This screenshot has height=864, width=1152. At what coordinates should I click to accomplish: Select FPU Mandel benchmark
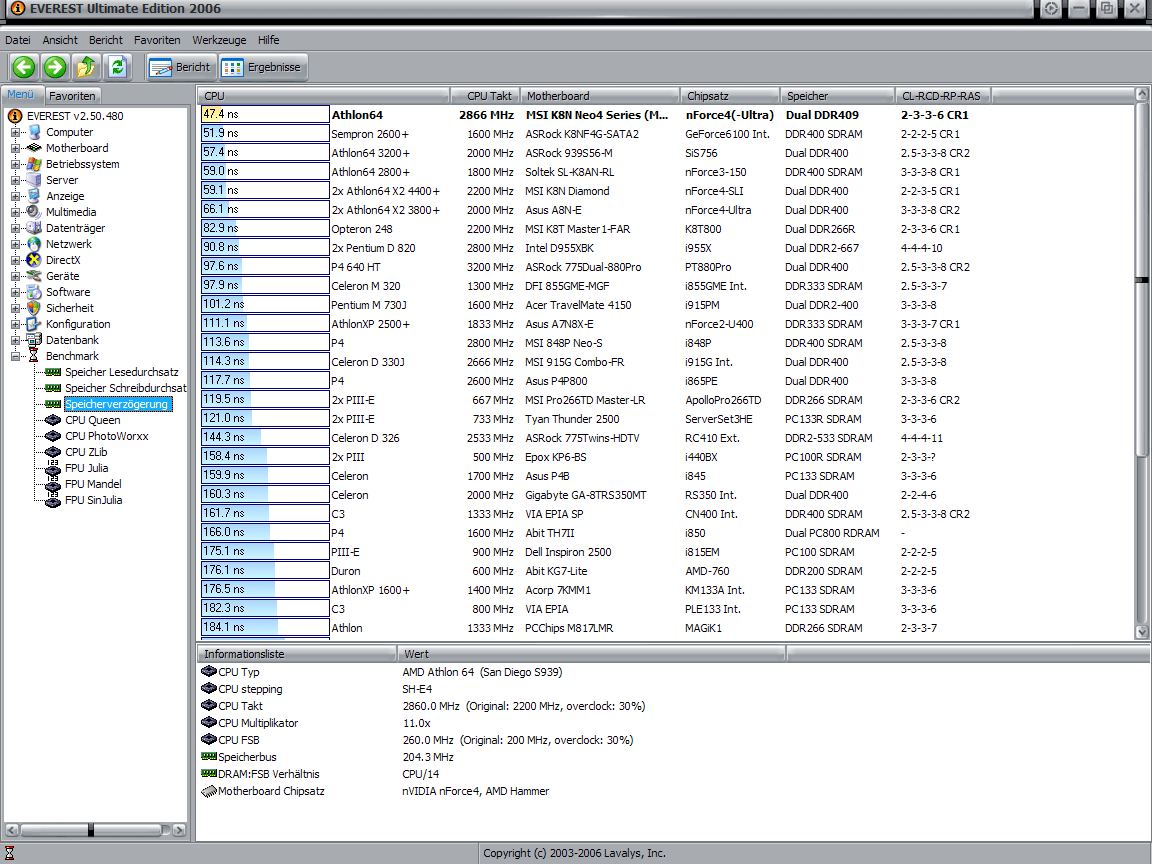pyautogui.click(x=93, y=484)
